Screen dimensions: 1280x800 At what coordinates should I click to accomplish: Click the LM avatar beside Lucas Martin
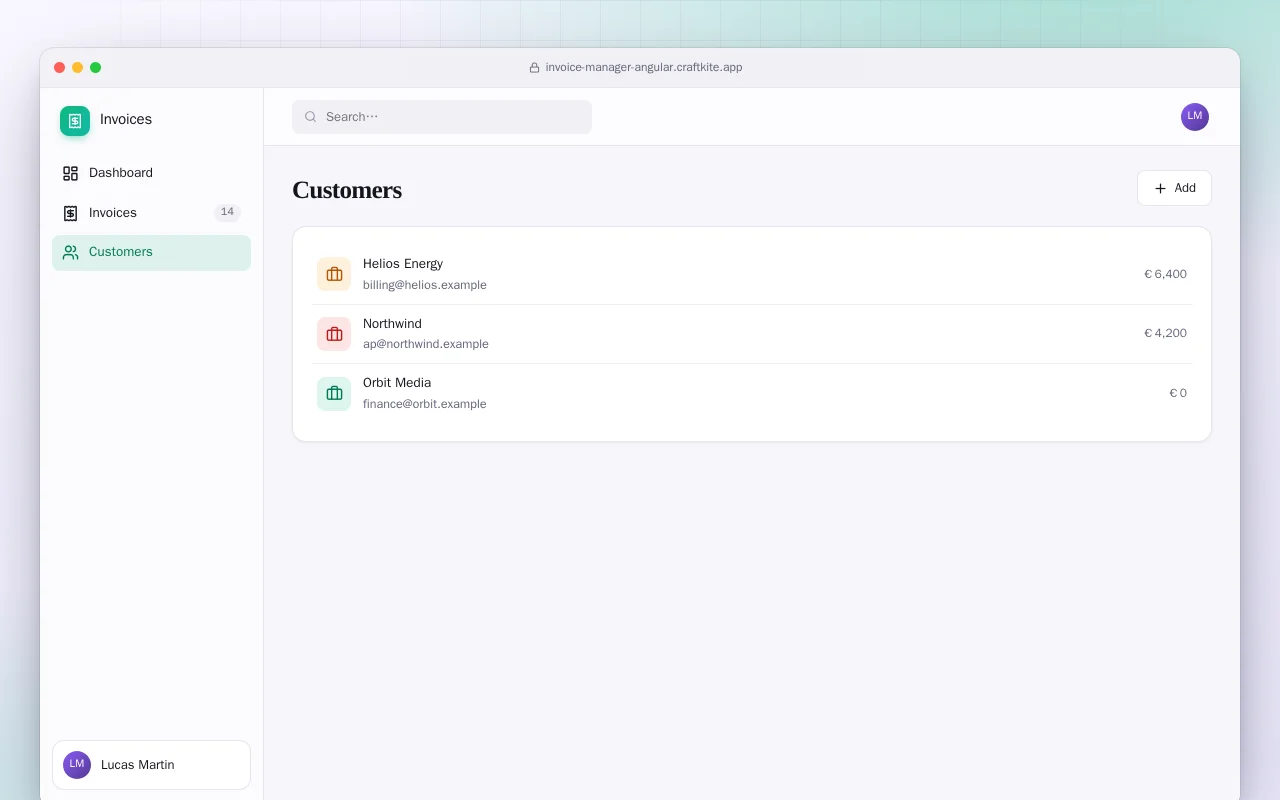(x=77, y=765)
